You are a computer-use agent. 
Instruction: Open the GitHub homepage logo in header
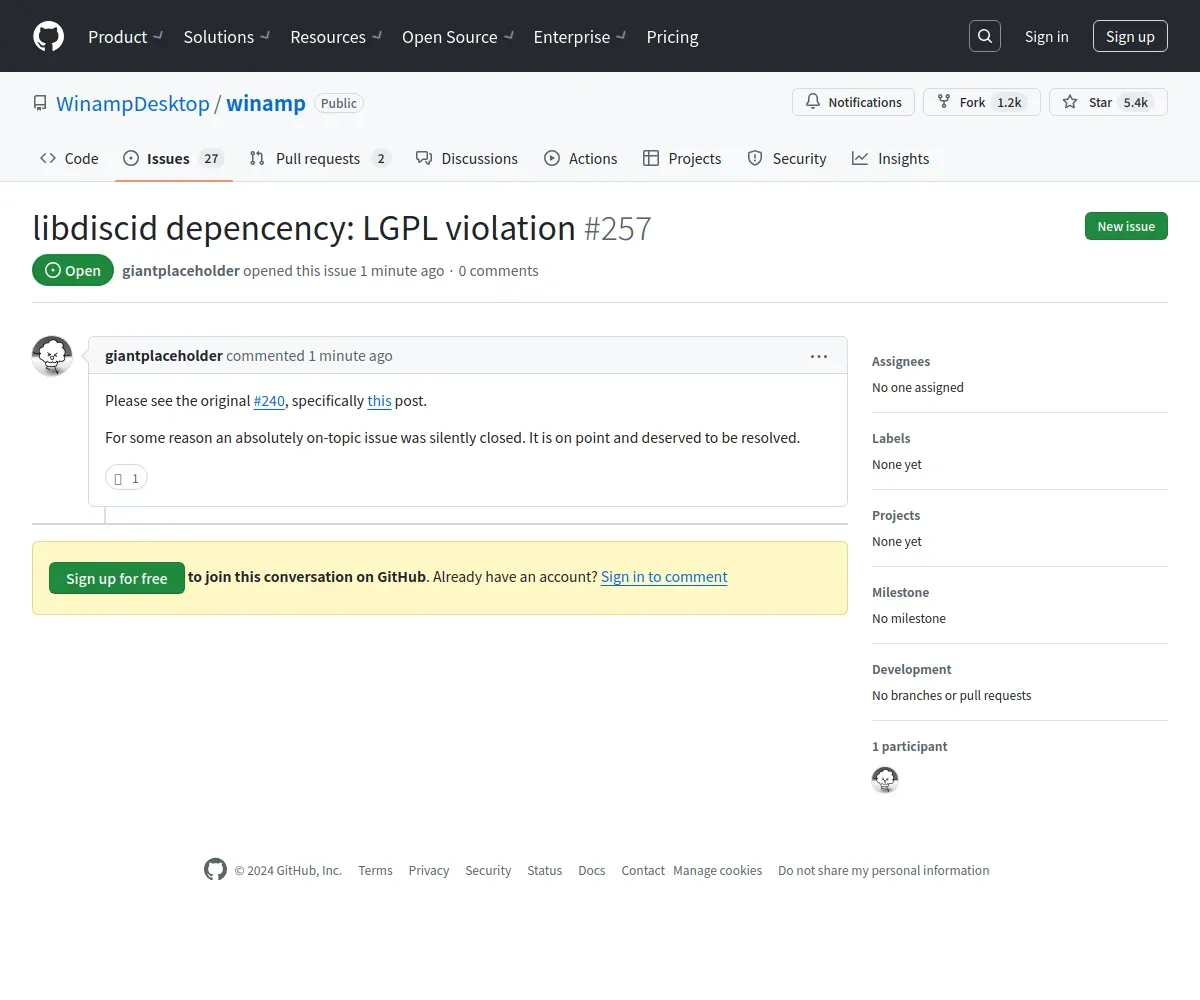point(48,36)
